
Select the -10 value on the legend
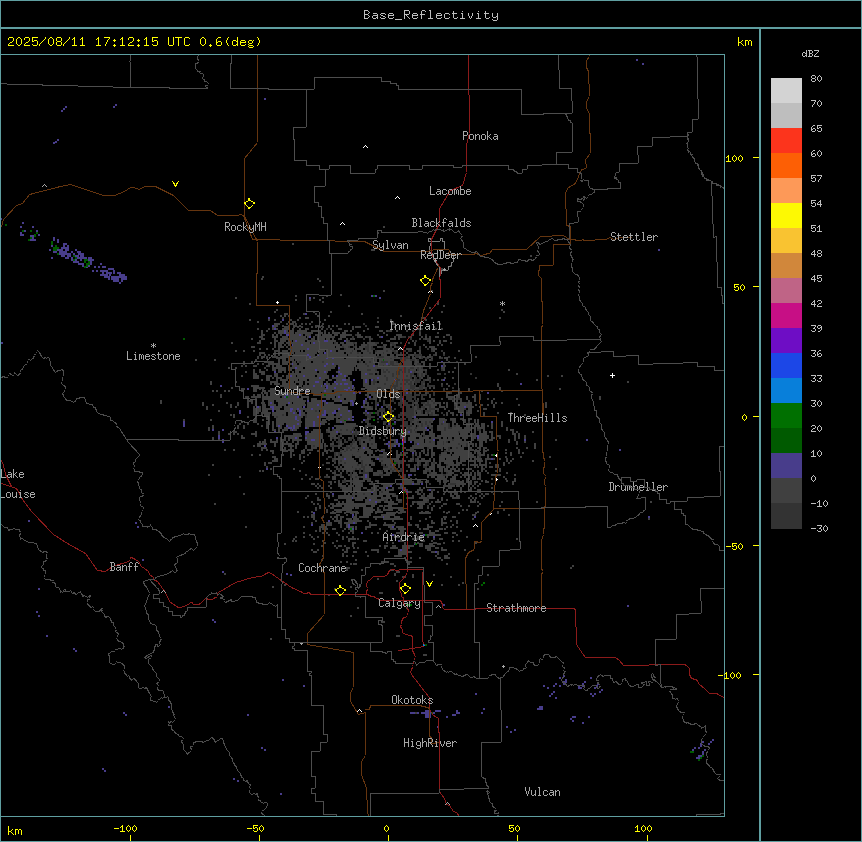coord(820,503)
